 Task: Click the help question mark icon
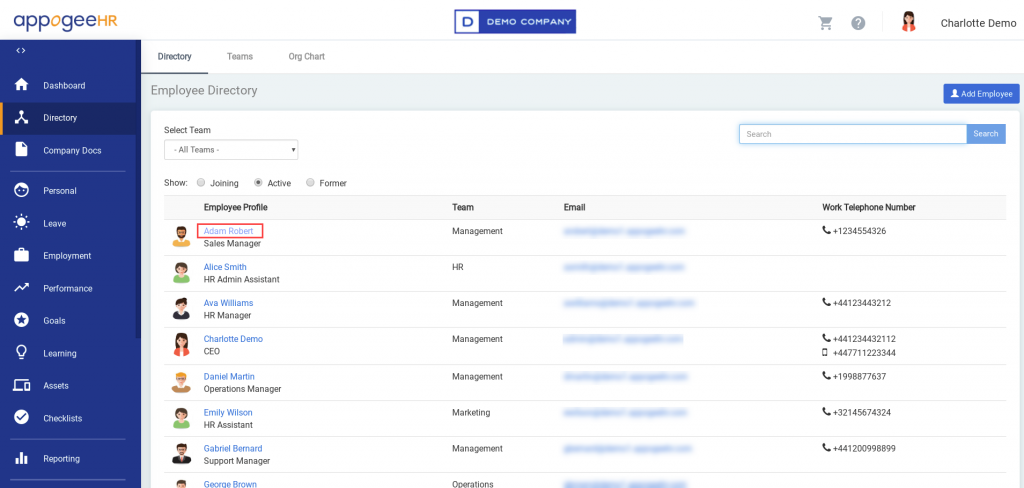click(x=858, y=23)
